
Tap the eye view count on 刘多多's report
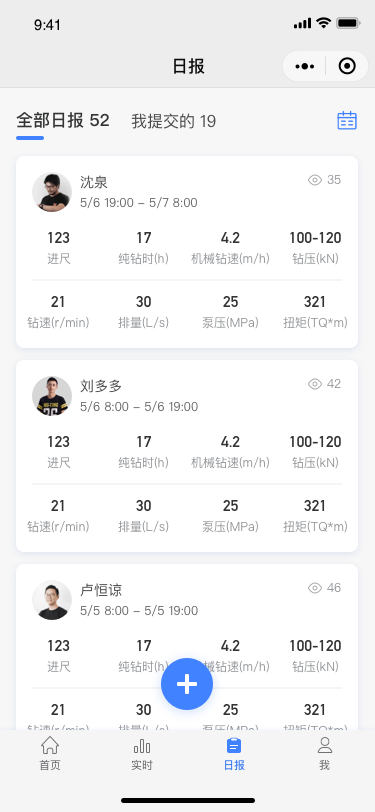point(324,384)
